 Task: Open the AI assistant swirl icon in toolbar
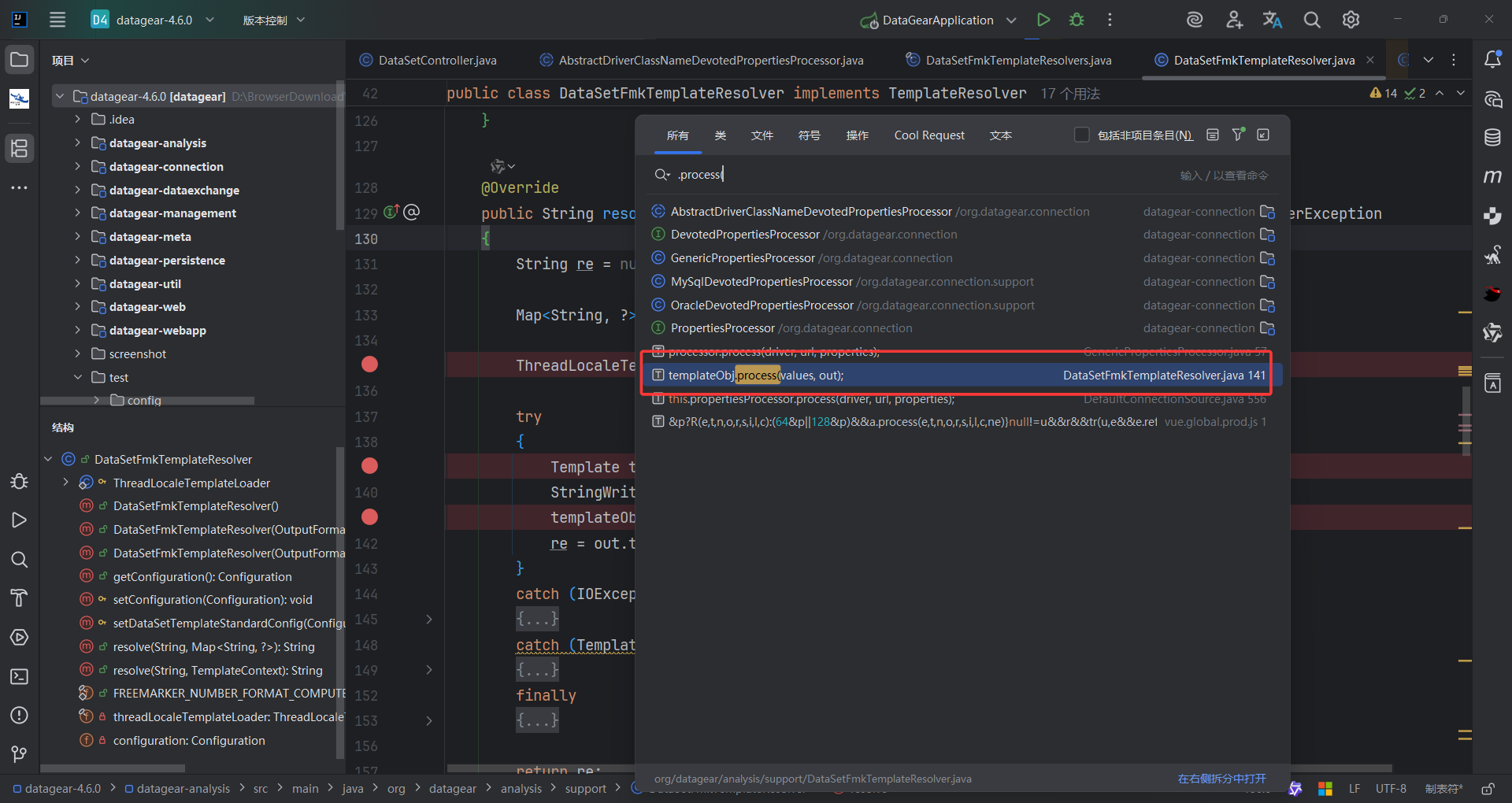click(1195, 20)
